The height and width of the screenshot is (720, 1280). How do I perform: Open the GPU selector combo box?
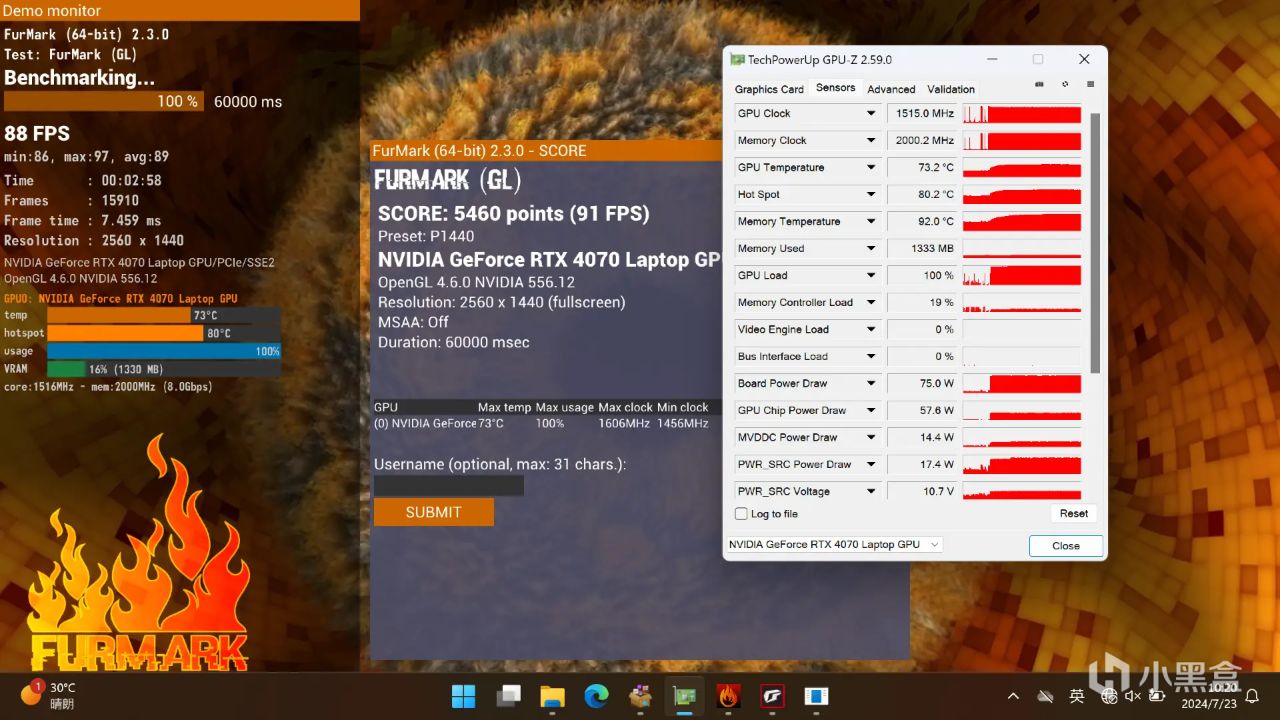coord(834,545)
